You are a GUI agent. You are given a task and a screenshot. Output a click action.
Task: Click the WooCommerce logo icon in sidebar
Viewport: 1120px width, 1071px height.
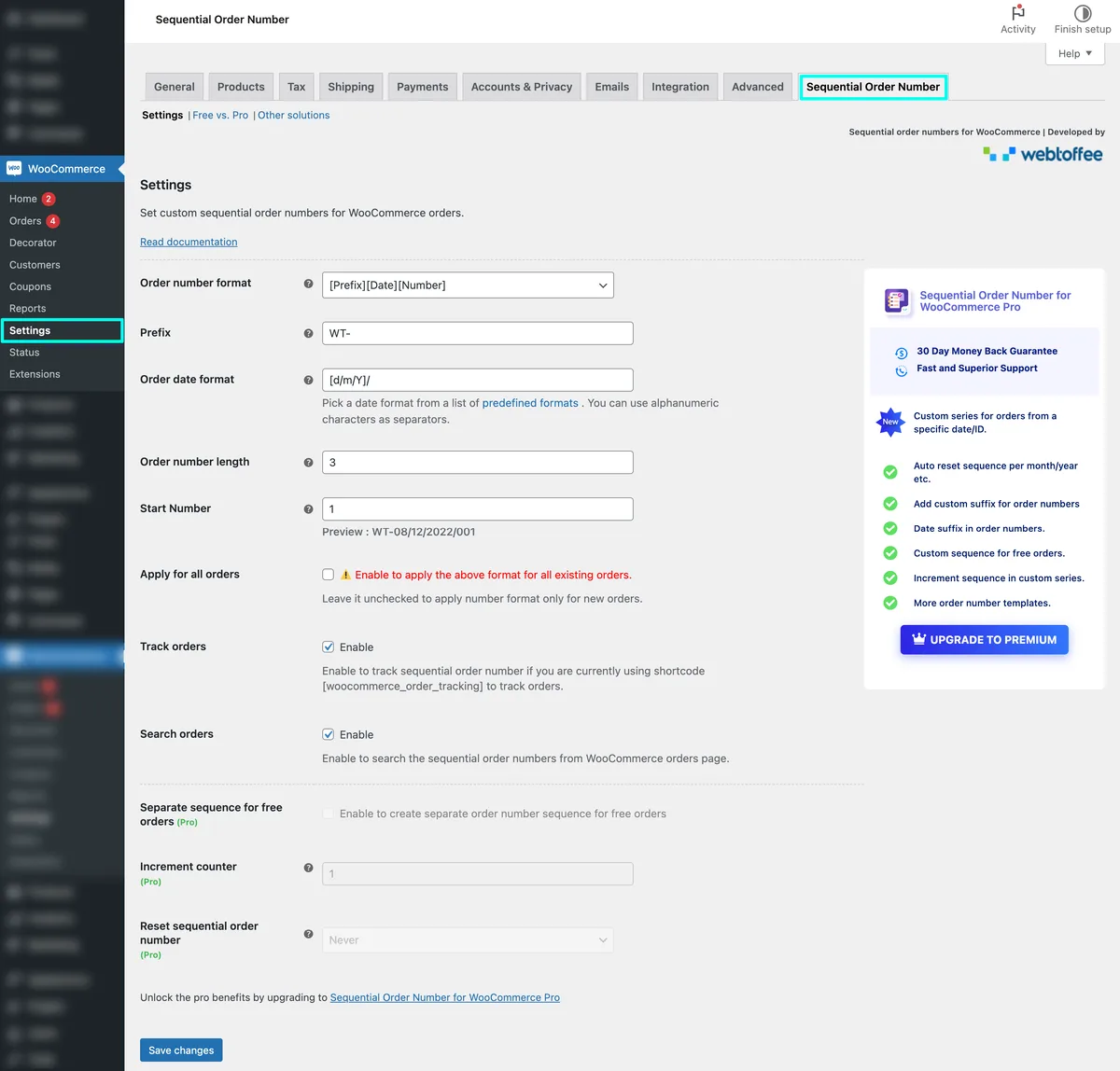pyautogui.click(x=14, y=169)
